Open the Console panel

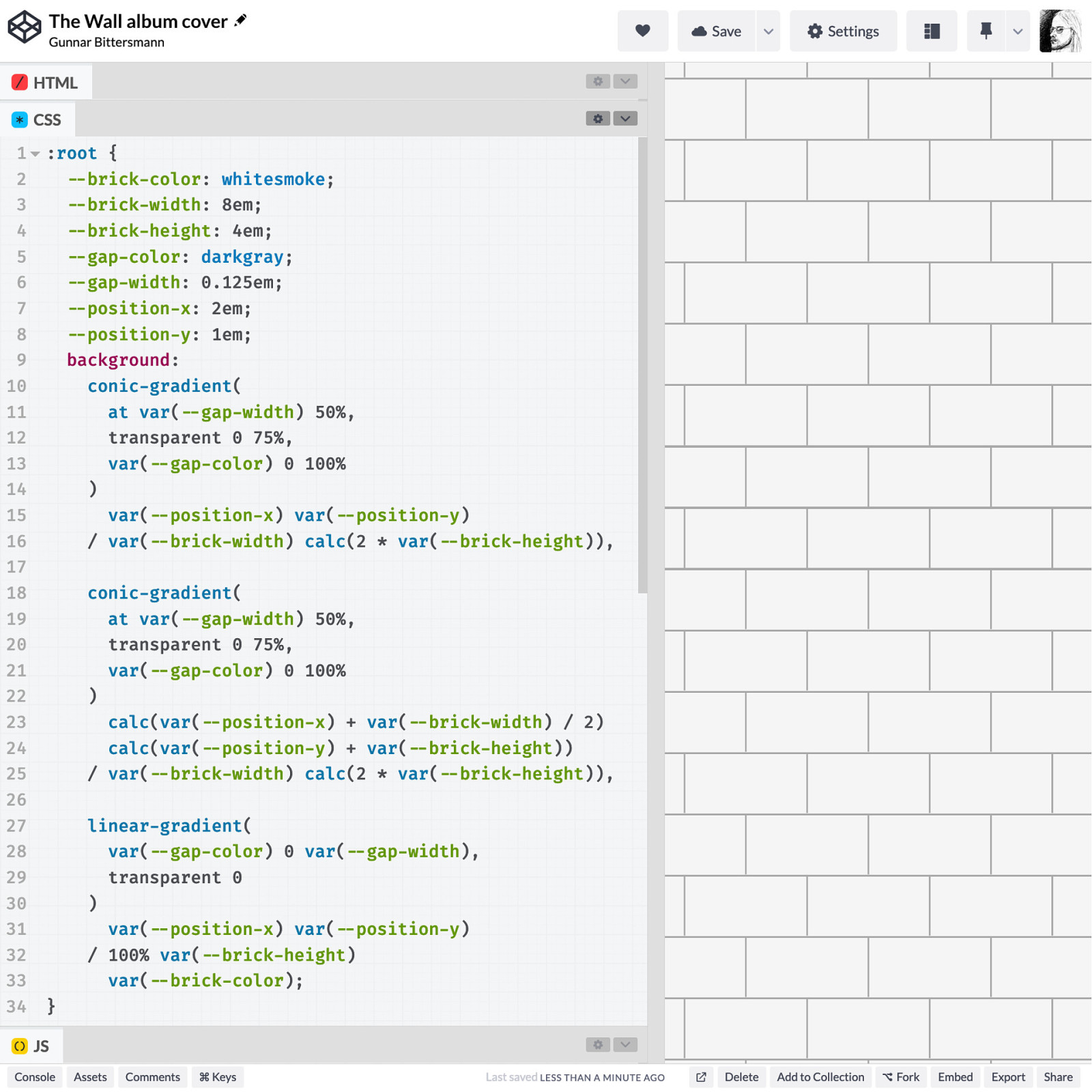(35, 1077)
